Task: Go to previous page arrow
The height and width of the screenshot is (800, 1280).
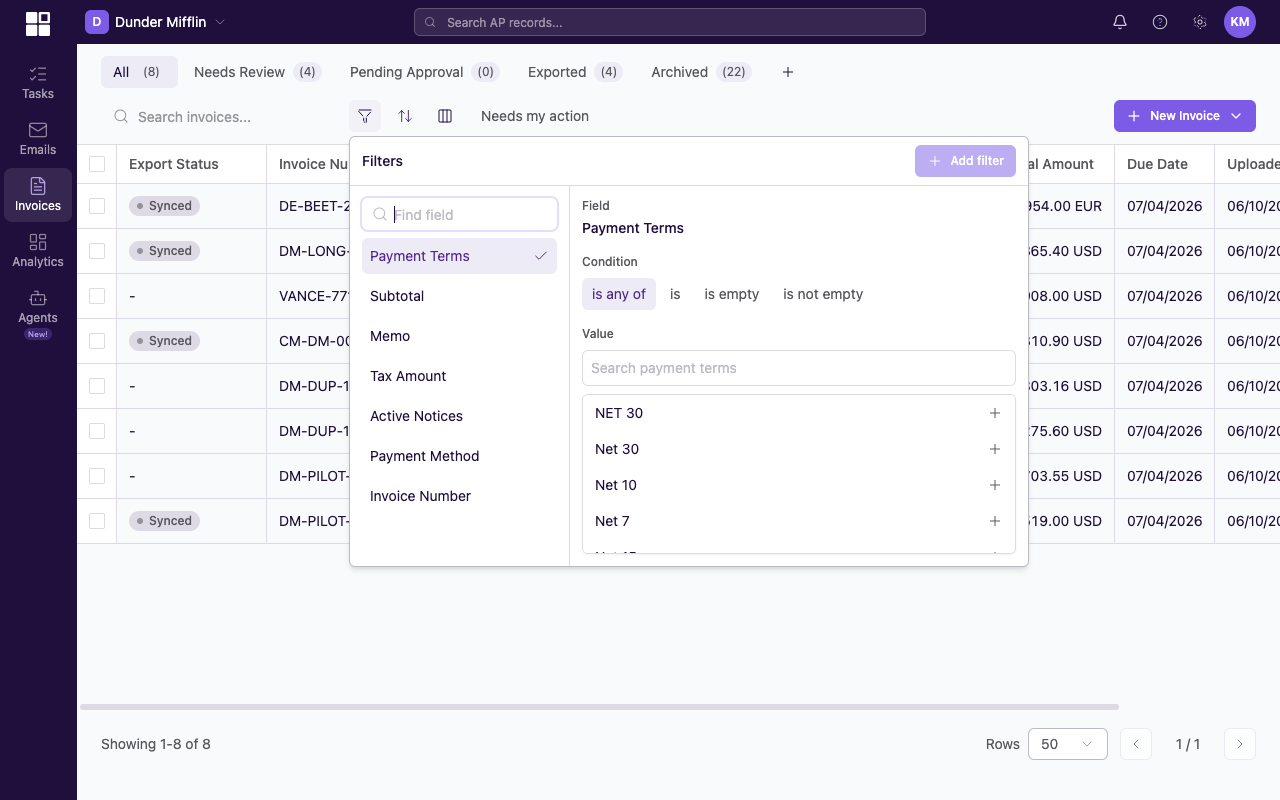Action: [x=1136, y=744]
